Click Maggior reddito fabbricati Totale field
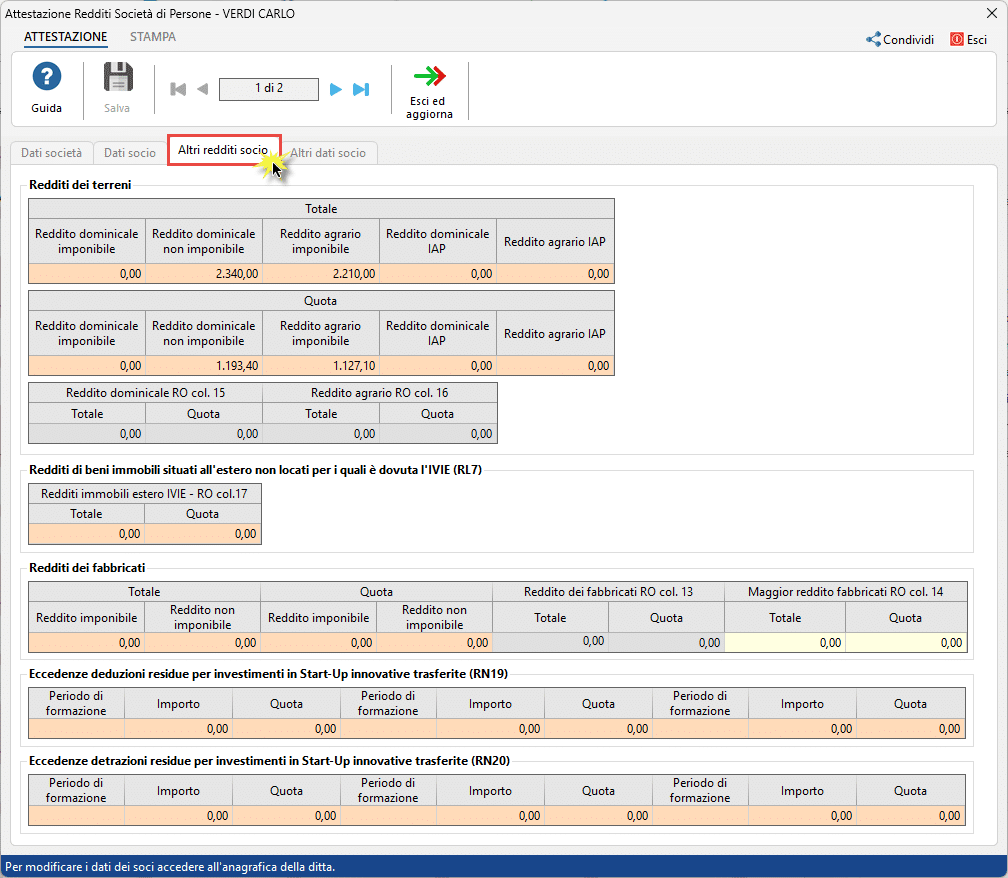This screenshot has width=1008, height=878. point(785,643)
